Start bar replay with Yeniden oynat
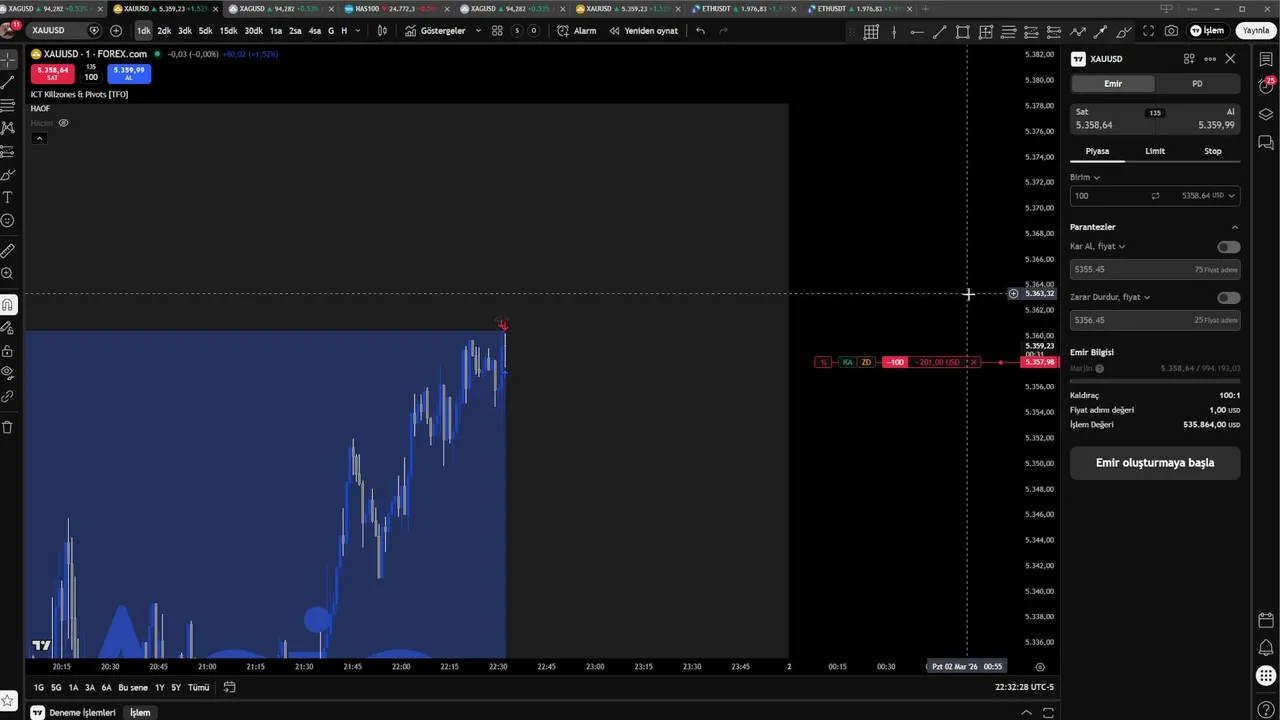Viewport: 1280px width, 720px height. point(643,31)
